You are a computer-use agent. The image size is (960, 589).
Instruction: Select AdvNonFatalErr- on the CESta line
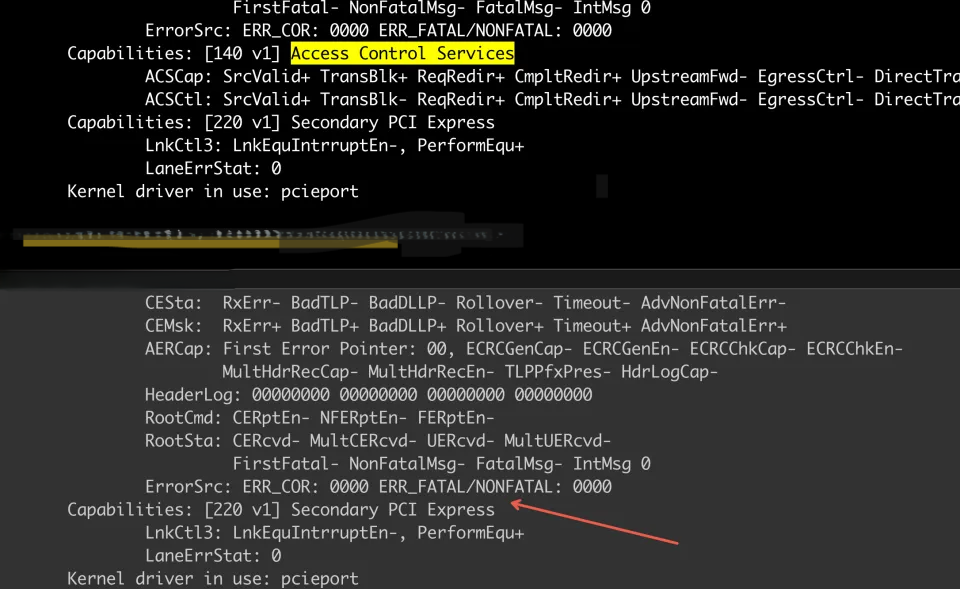[x=714, y=303]
